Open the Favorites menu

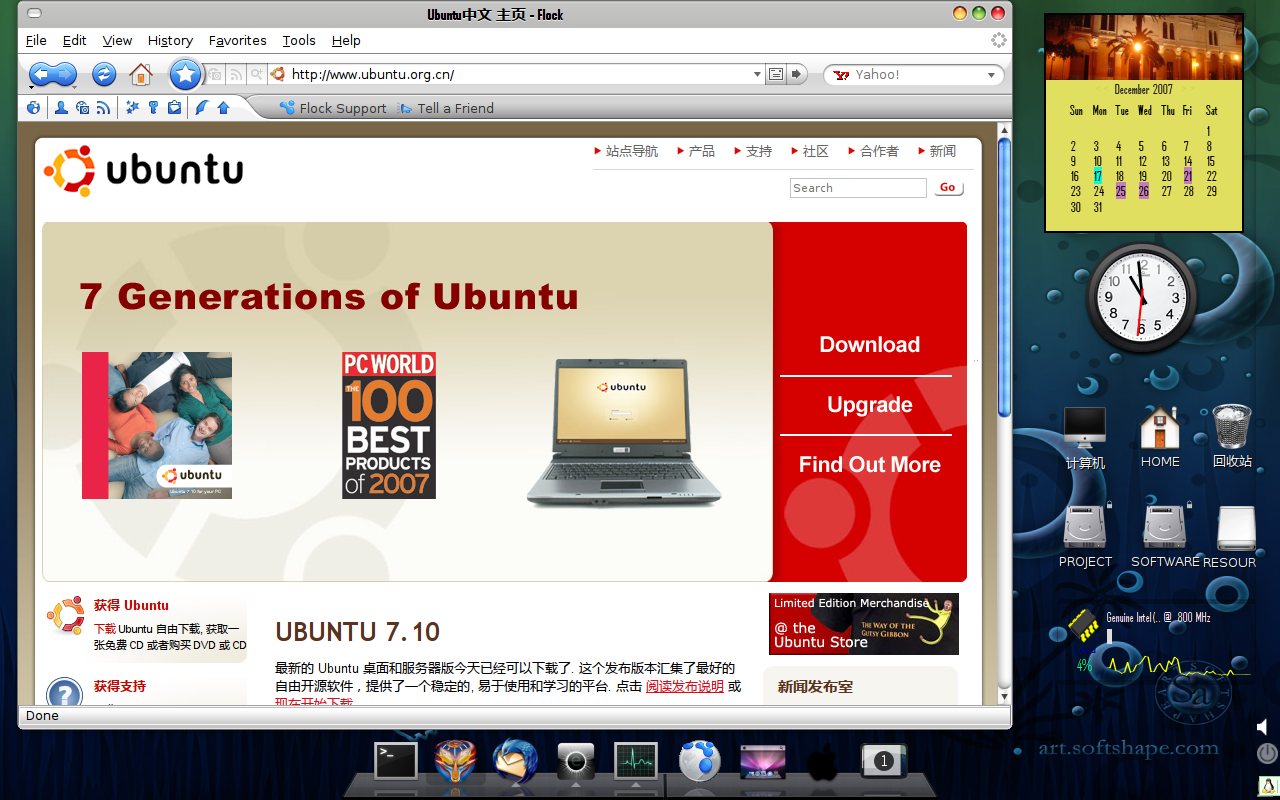(x=237, y=40)
